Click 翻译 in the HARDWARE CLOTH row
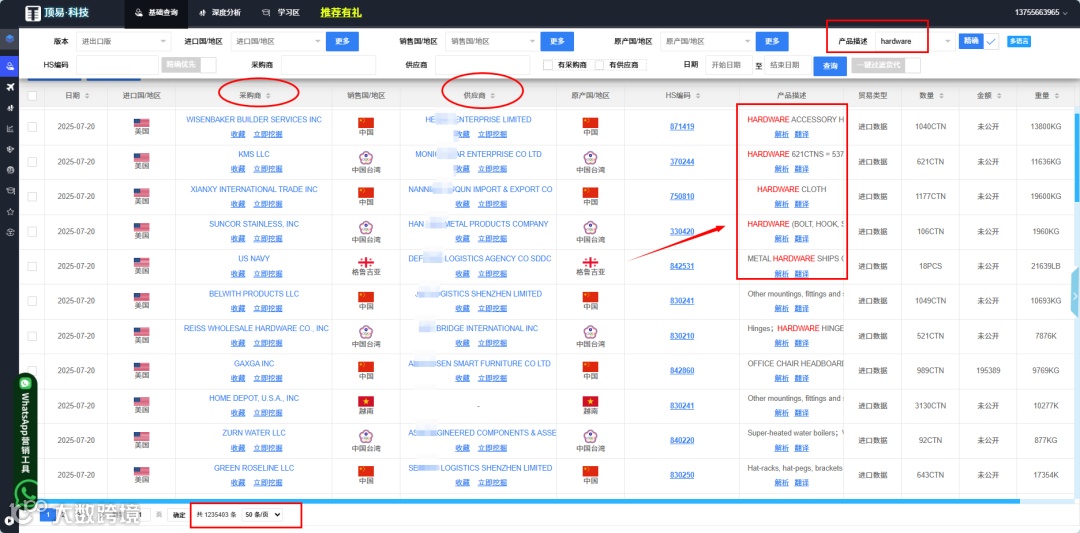Screen dimensions: 1080x533 [802, 204]
